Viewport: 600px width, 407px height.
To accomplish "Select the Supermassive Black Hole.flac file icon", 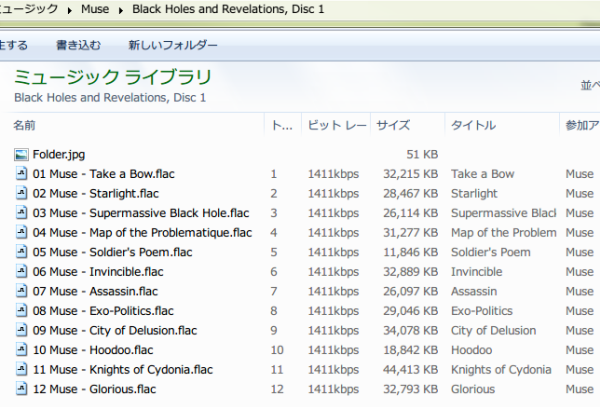I will coord(22,213).
